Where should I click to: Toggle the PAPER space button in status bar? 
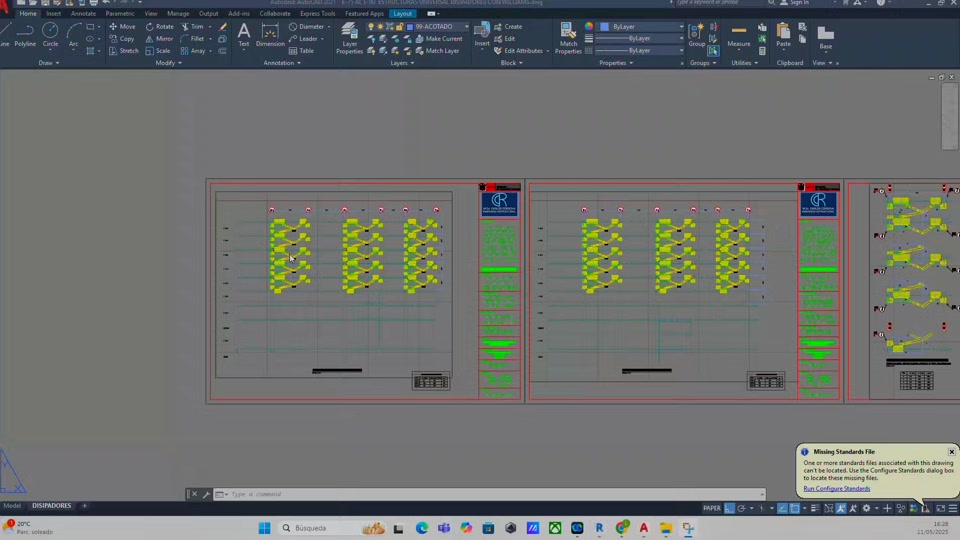click(x=711, y=508)
